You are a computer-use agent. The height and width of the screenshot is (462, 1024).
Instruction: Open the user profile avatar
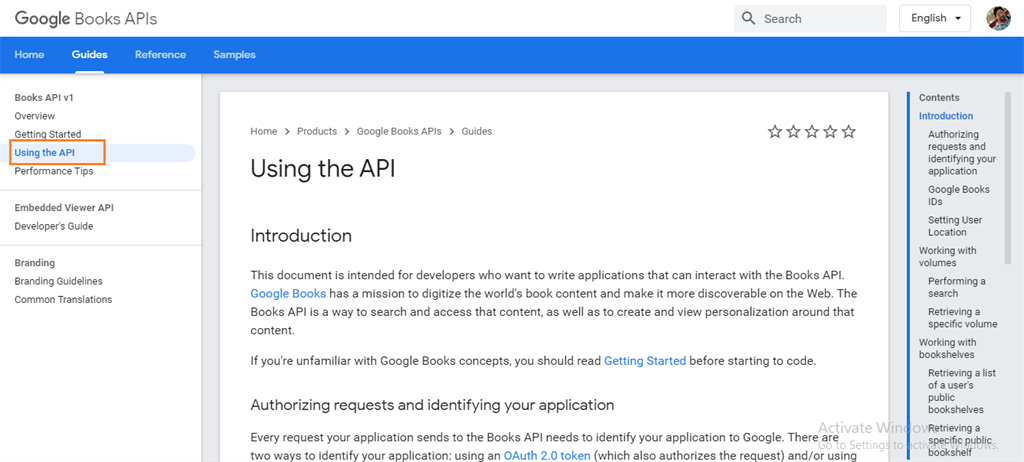point(999,18)
